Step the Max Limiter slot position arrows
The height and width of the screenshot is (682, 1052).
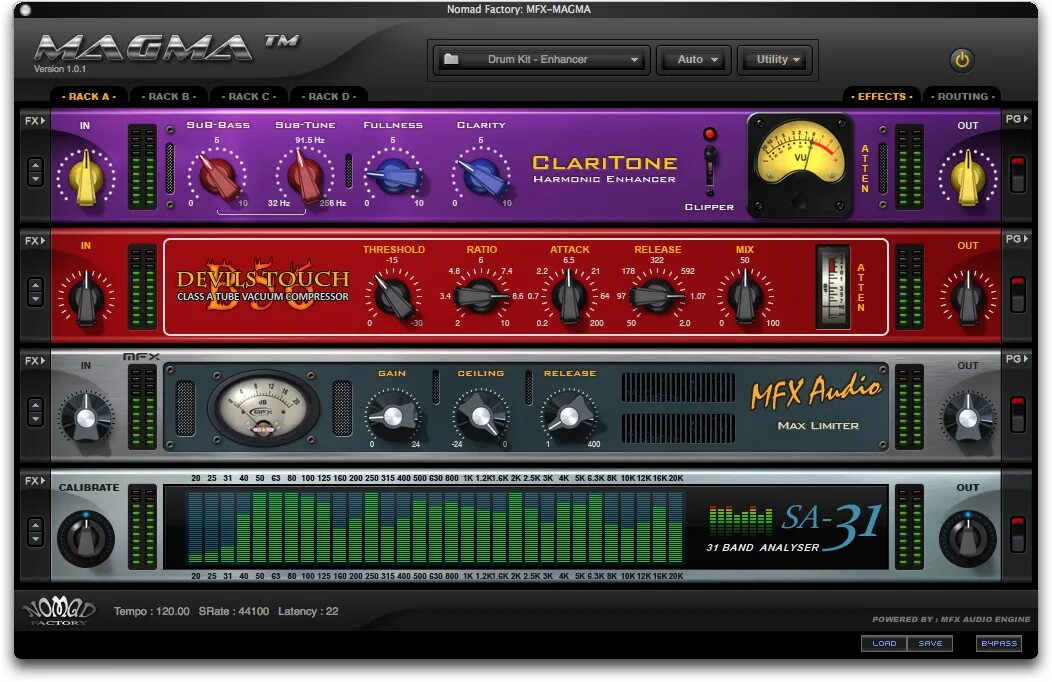(35, 412)
